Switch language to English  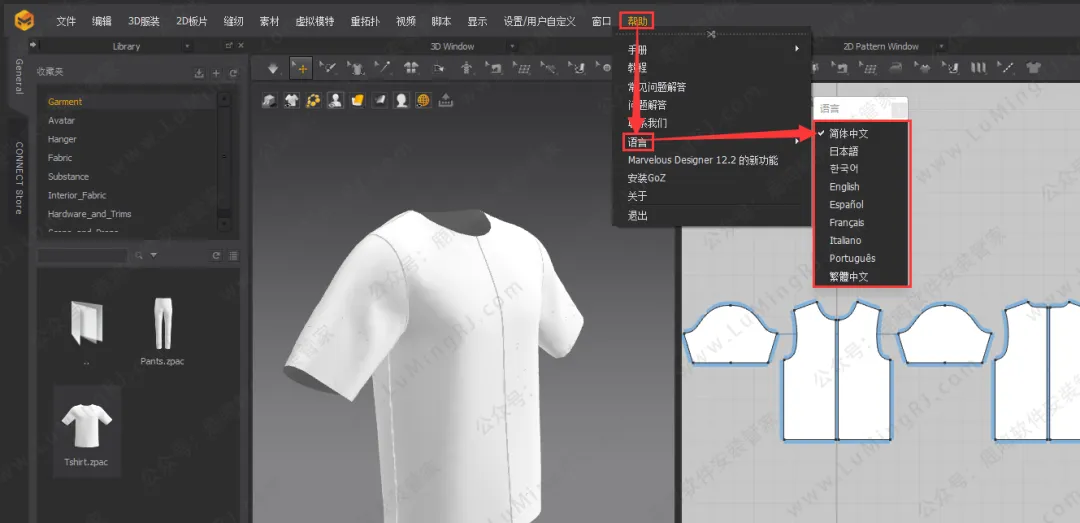pyautogui.click(x=844, y=187)
